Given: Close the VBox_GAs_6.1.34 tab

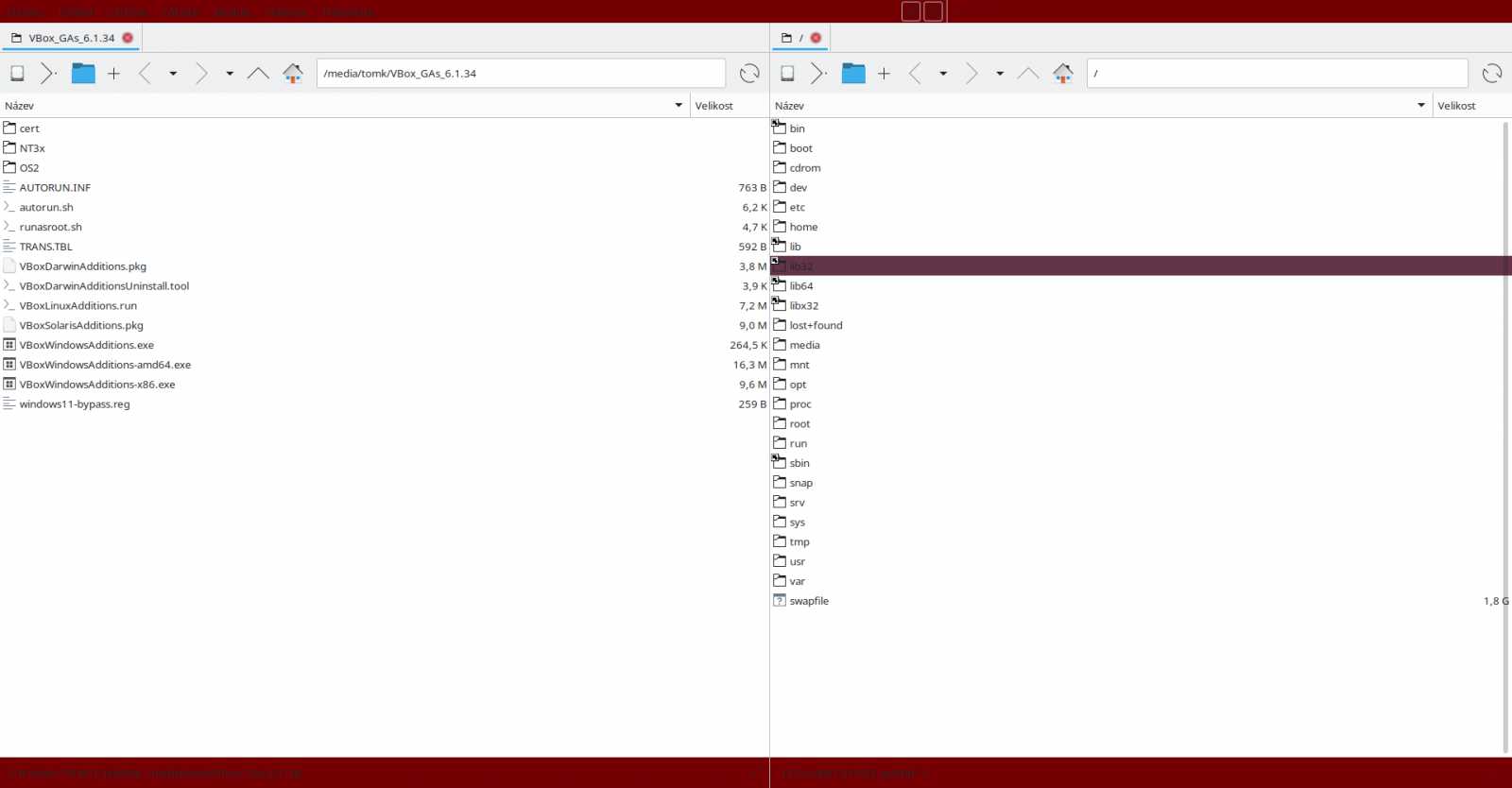Looking at the screenshot, I should coord(128,38).
